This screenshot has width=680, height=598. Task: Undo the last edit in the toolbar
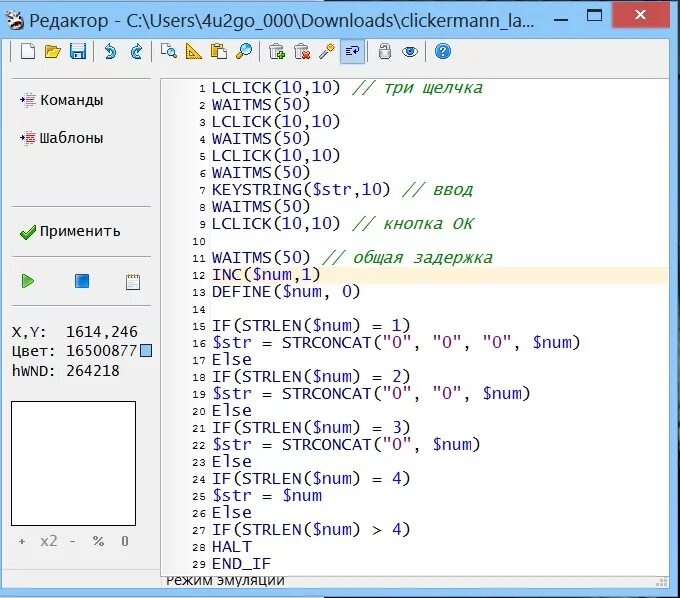[111, 52]
